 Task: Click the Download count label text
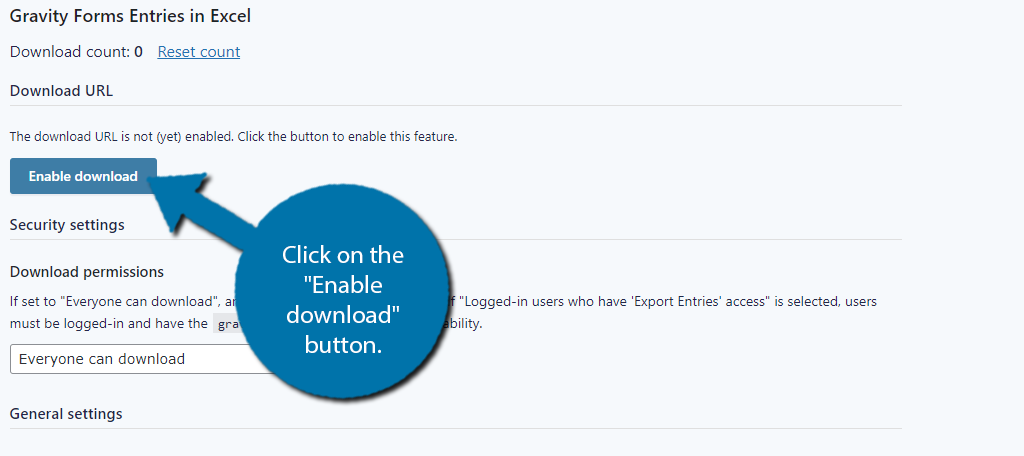pyautogui.click(x=70, y=52)
